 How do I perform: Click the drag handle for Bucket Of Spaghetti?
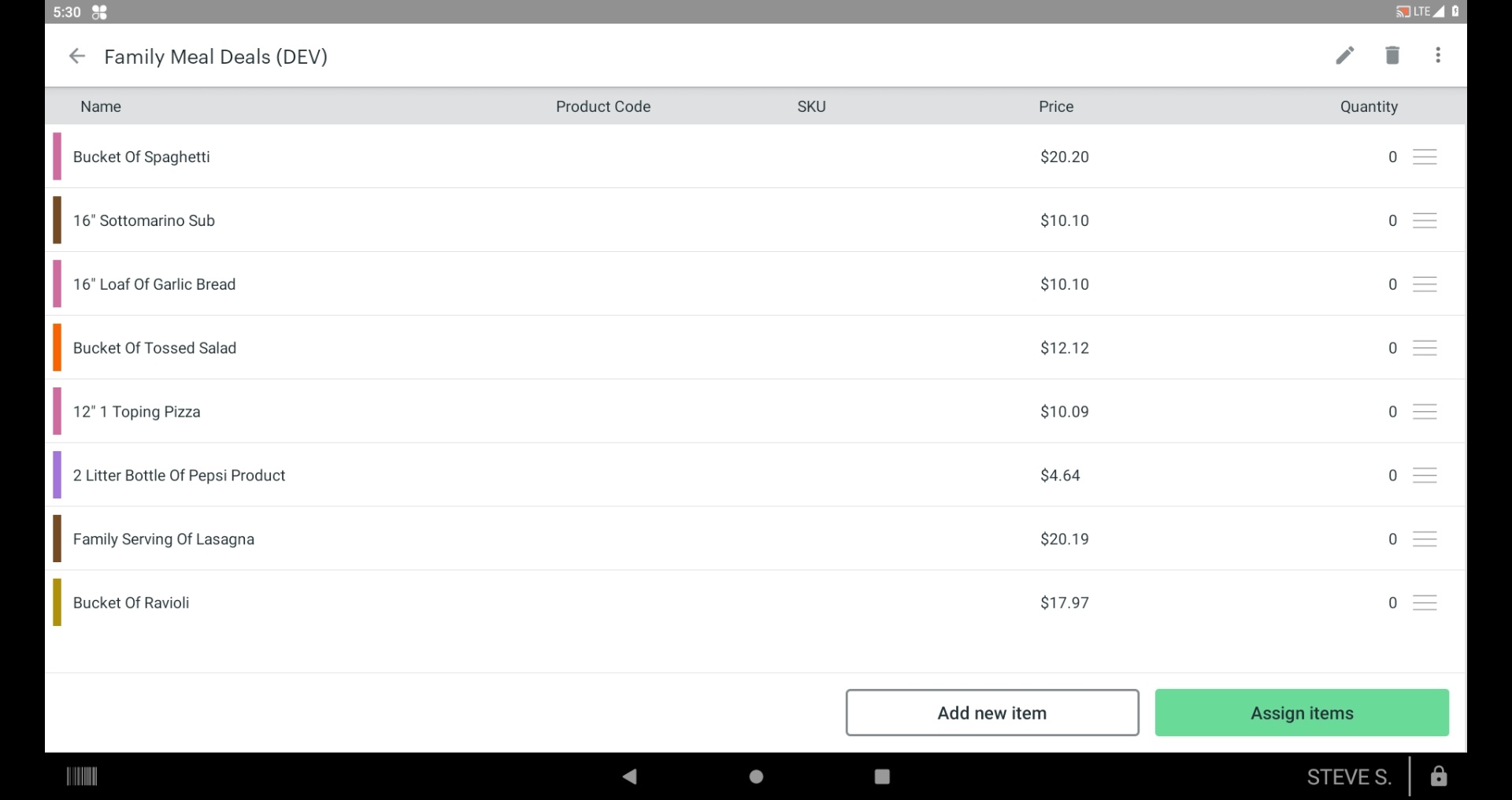(1425, 157)
